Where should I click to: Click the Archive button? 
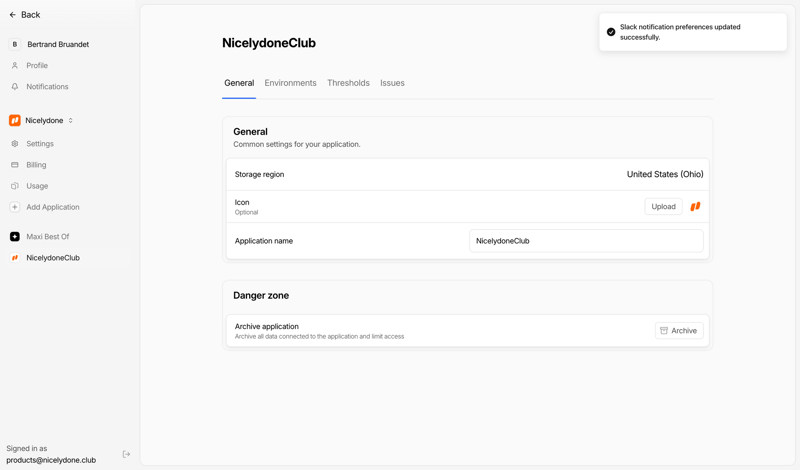(679, 331)
